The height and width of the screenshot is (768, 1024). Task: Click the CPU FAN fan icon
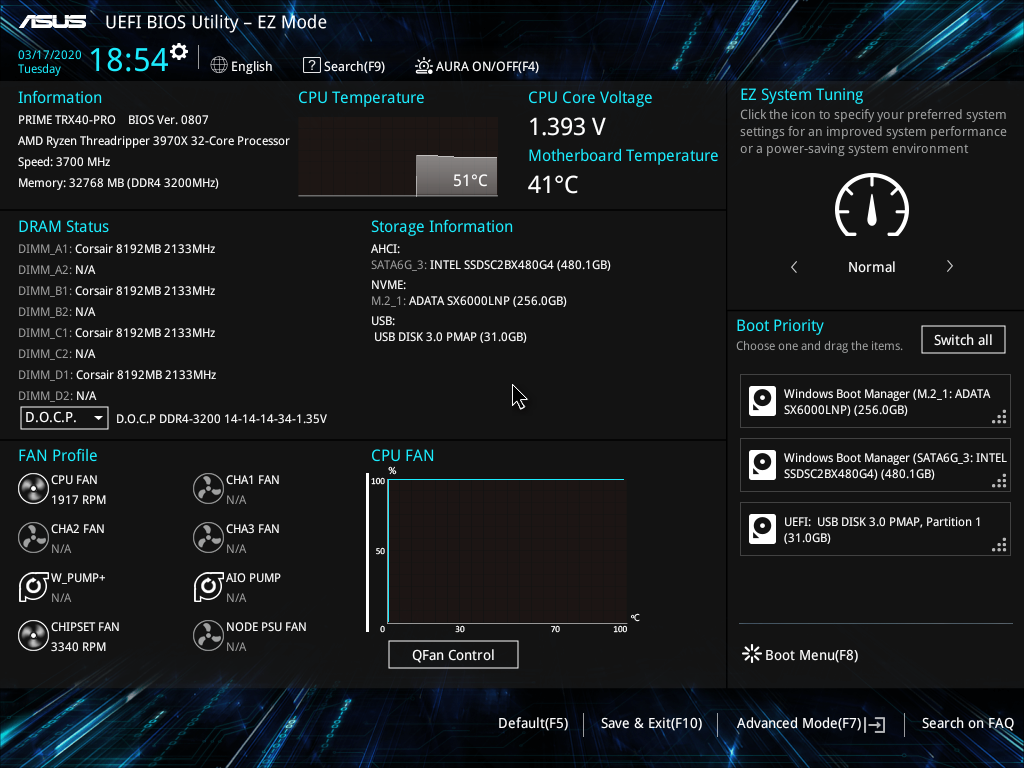(x=33, y=488)
